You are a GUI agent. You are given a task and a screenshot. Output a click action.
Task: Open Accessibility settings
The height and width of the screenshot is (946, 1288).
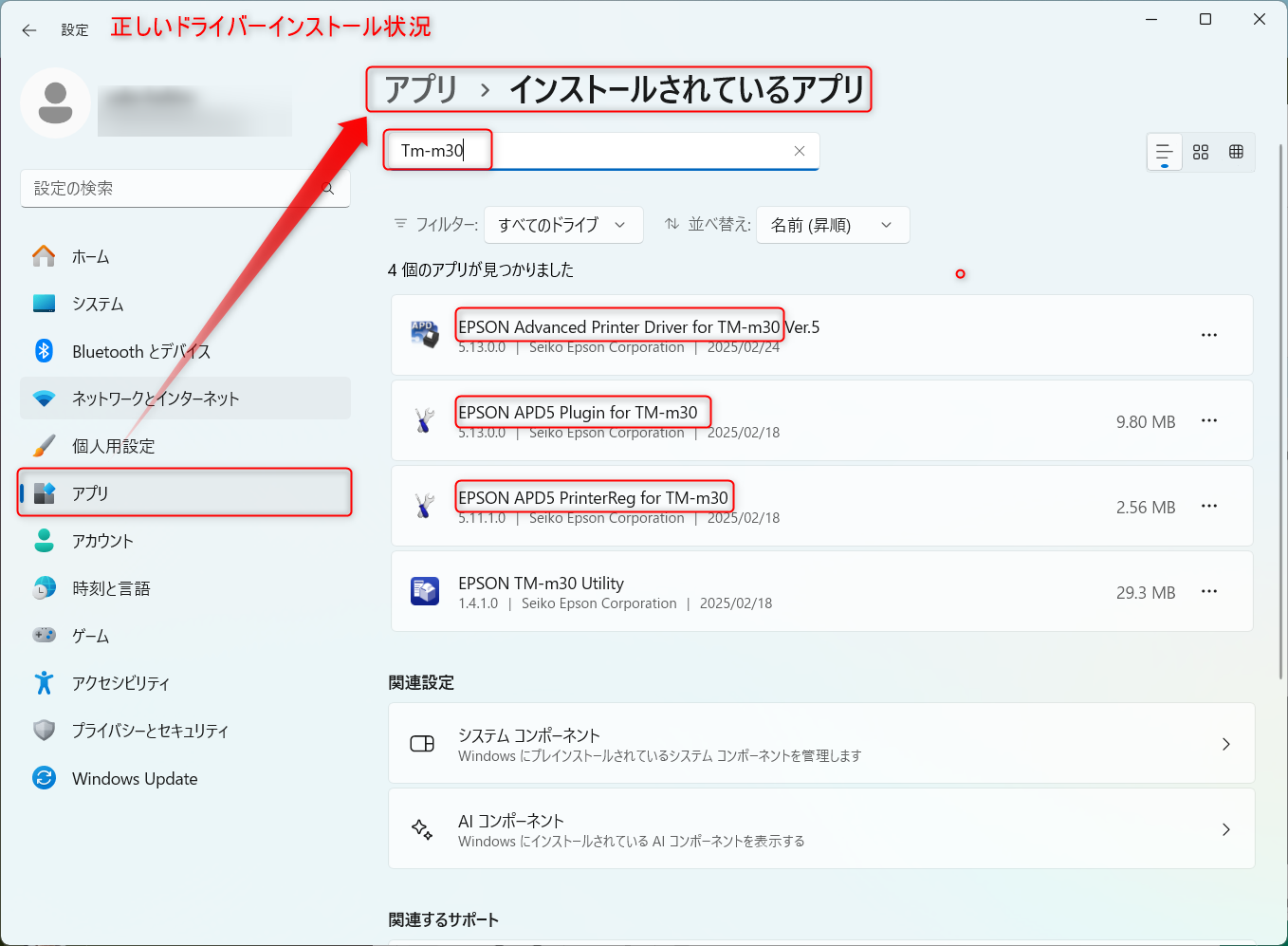pyautogui.click(x=185, y=683)
